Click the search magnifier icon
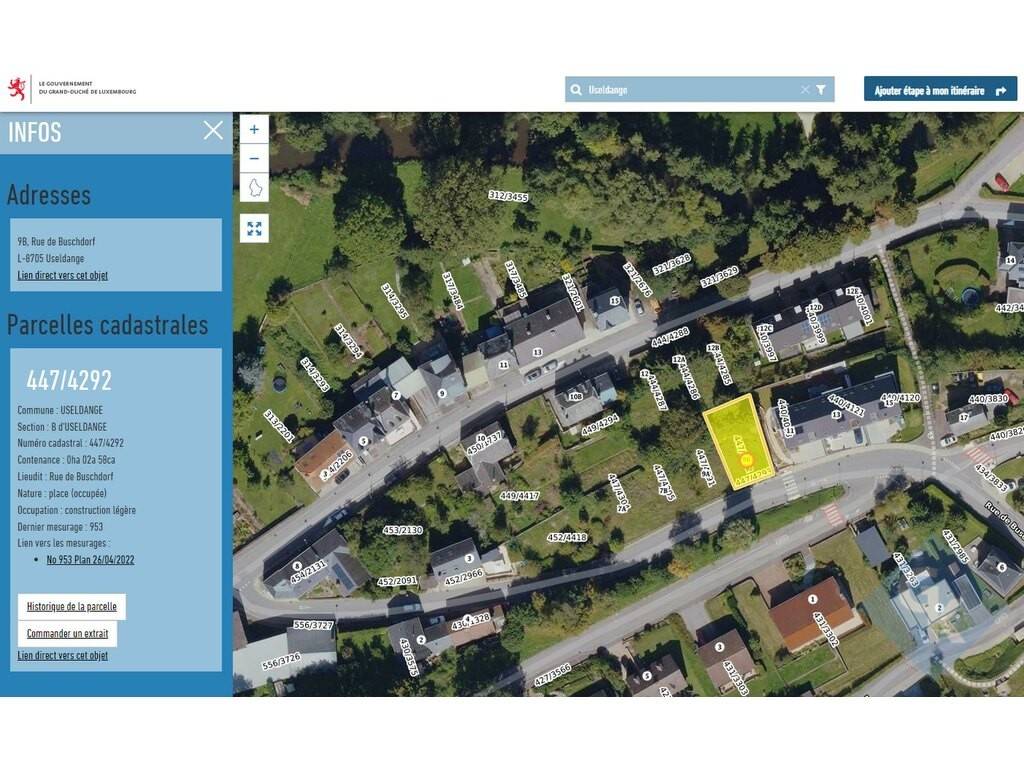 pos(576,90)
